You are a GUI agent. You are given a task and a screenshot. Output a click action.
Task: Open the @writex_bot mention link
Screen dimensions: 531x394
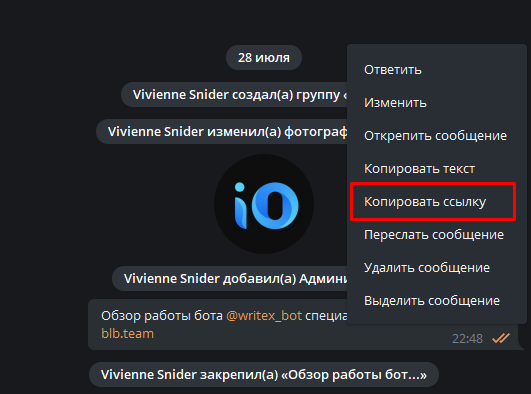[264, 316]
